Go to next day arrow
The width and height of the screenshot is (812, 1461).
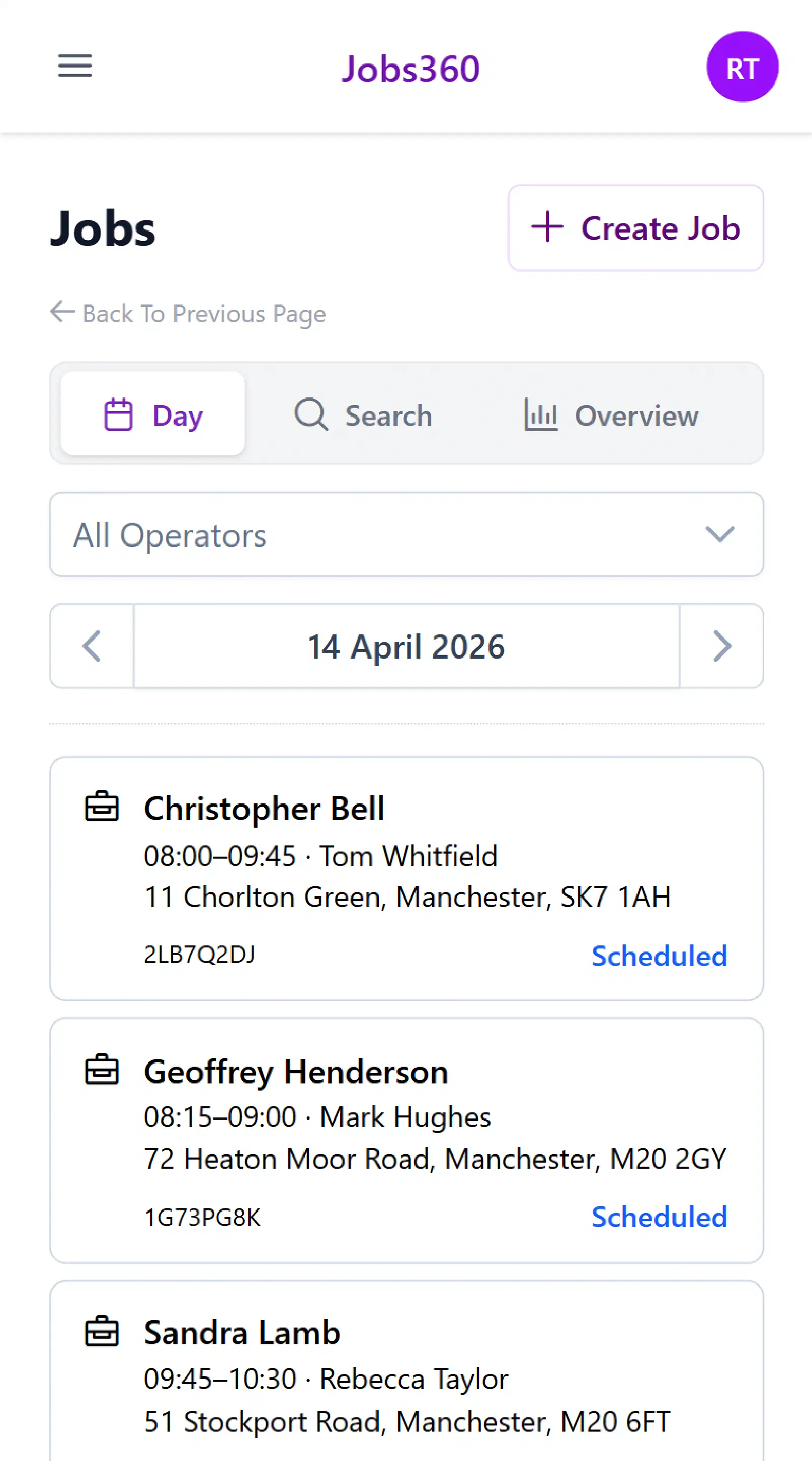(721, 646)
